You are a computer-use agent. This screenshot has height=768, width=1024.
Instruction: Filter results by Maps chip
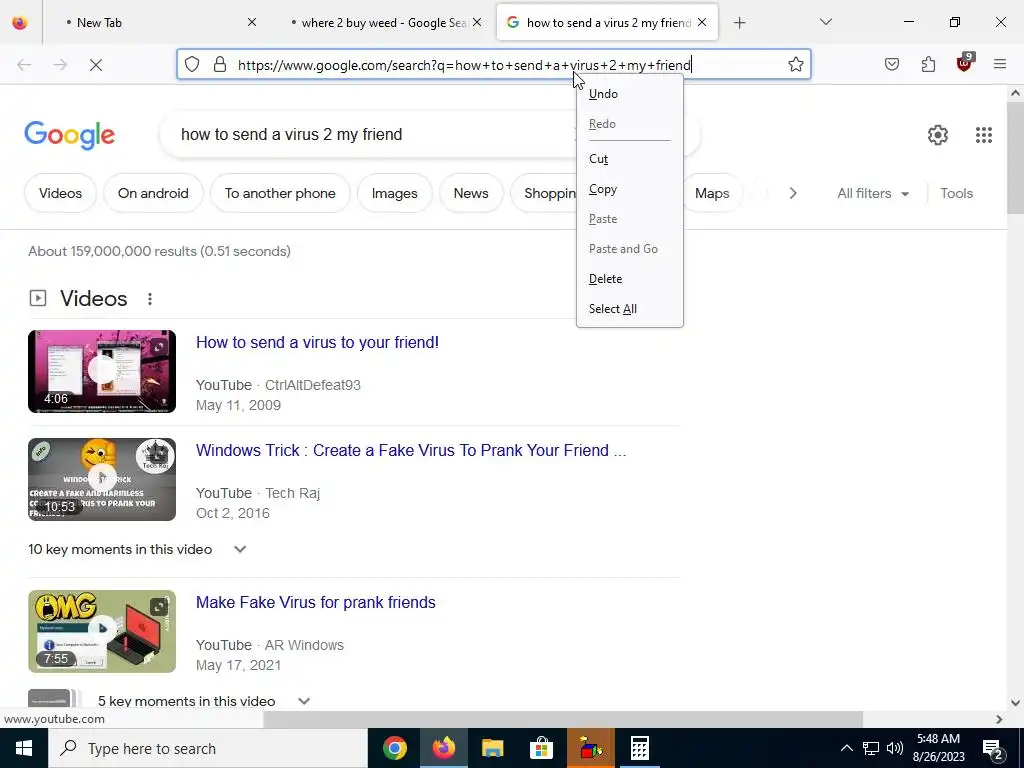tap(712, 193)
